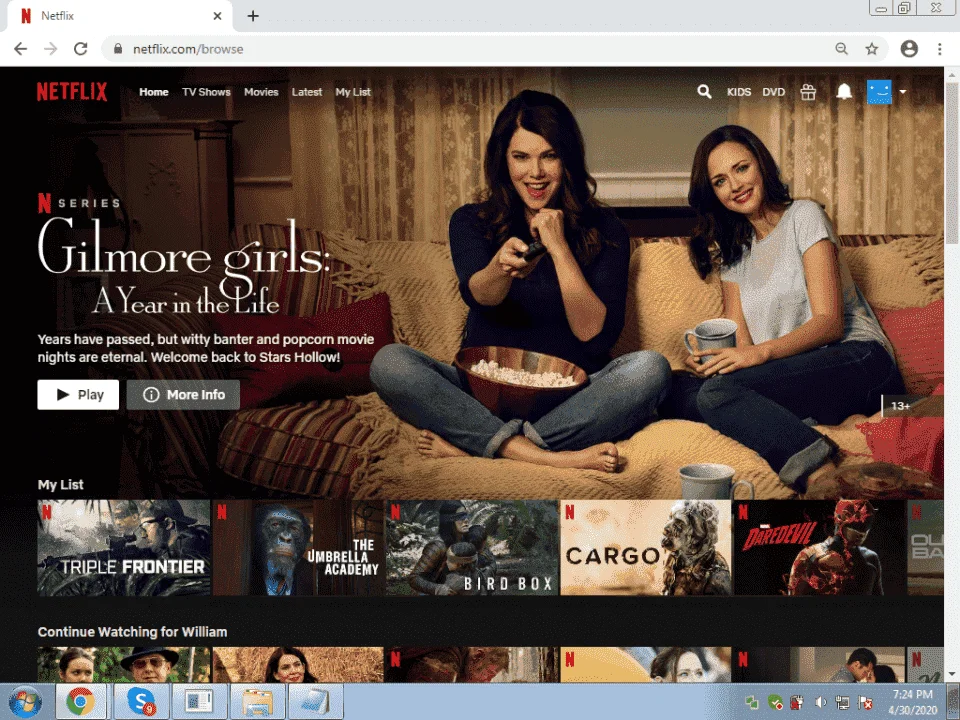Open More Info for Gilmore Girls
Viewport: 960px width, 720px height.
point(183,395)
